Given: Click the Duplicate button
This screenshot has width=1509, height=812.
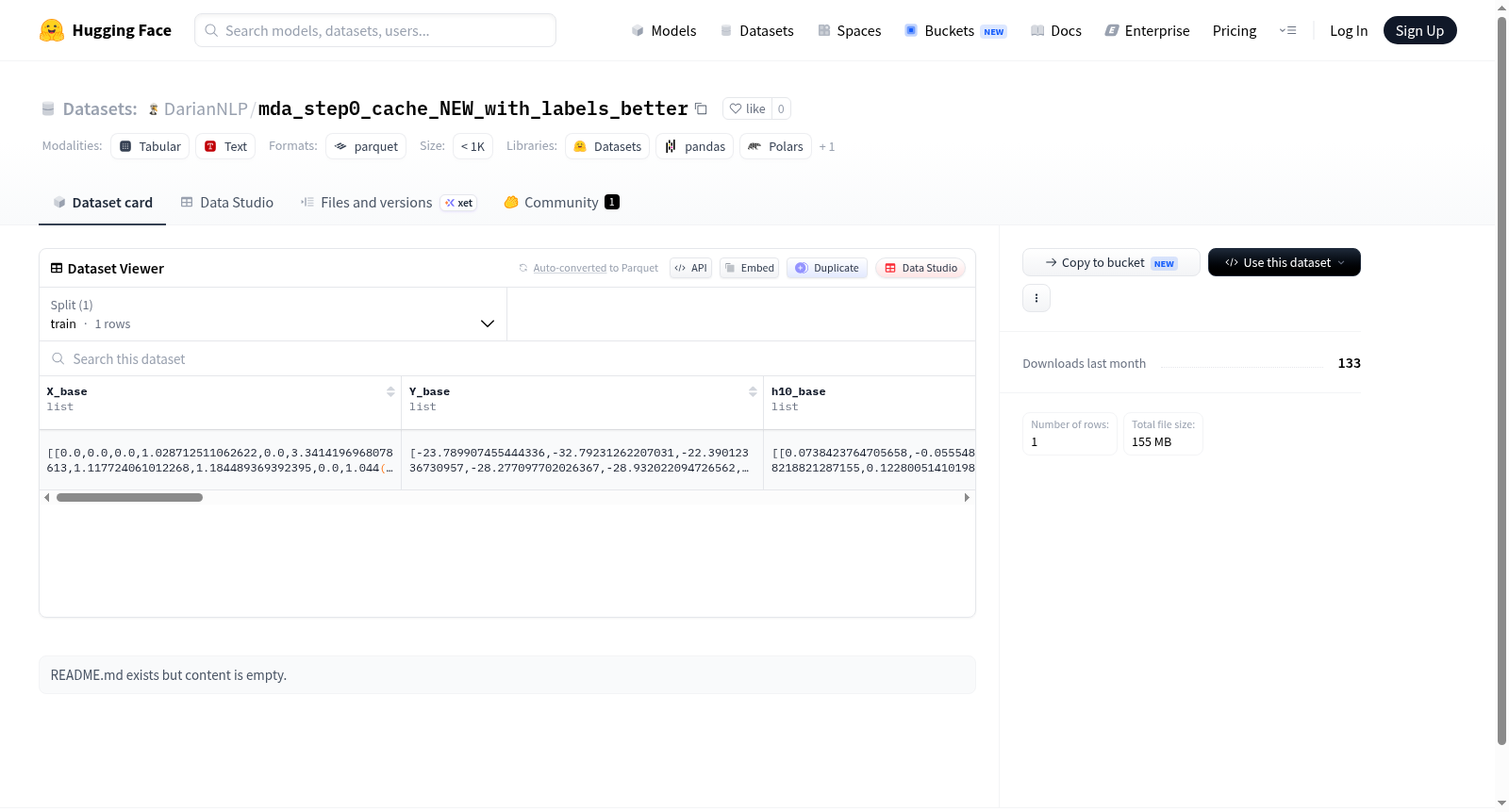Looking at the screenshot, I should 827,268.
